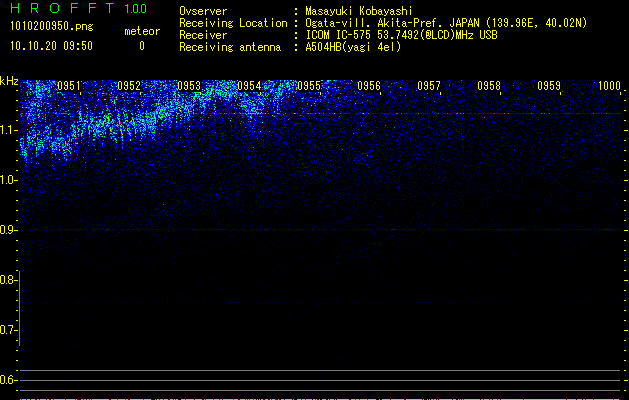Viewport: 629px width, 400px height.
Task: Click the Ovserver label
Action: tap(203, 11)
